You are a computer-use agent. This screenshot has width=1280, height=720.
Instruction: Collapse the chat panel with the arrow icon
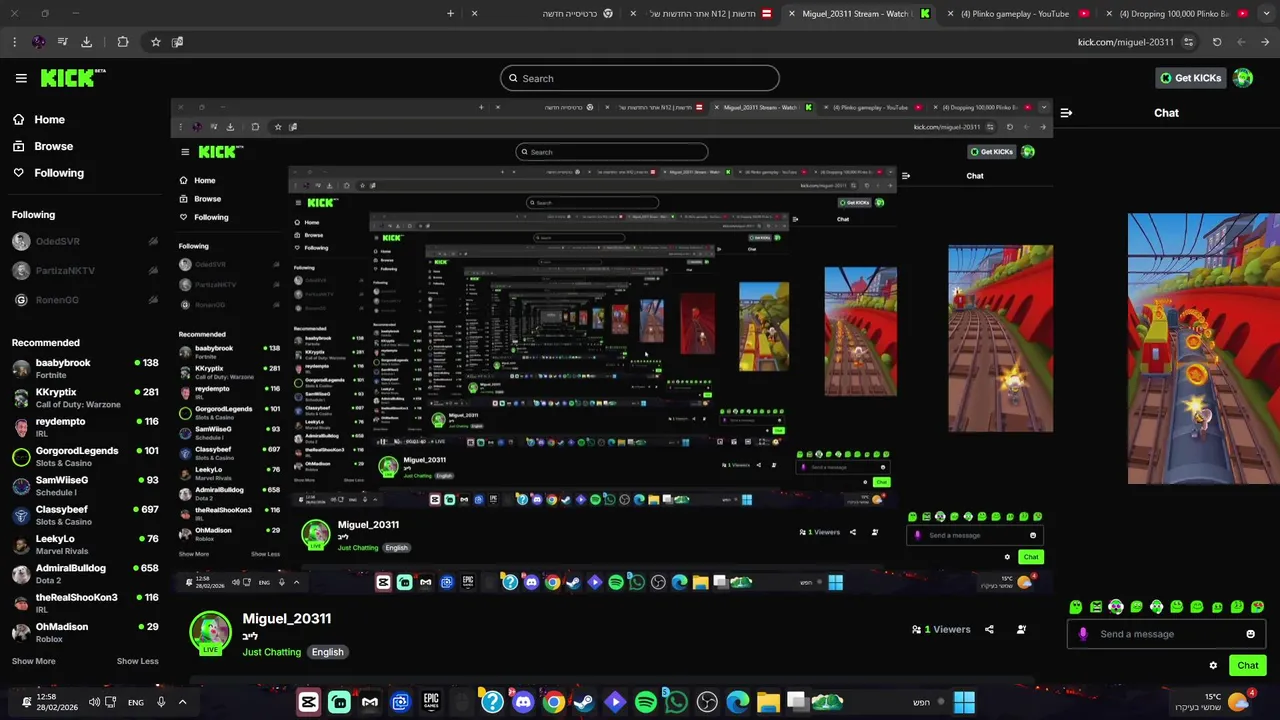(1066, 113)
